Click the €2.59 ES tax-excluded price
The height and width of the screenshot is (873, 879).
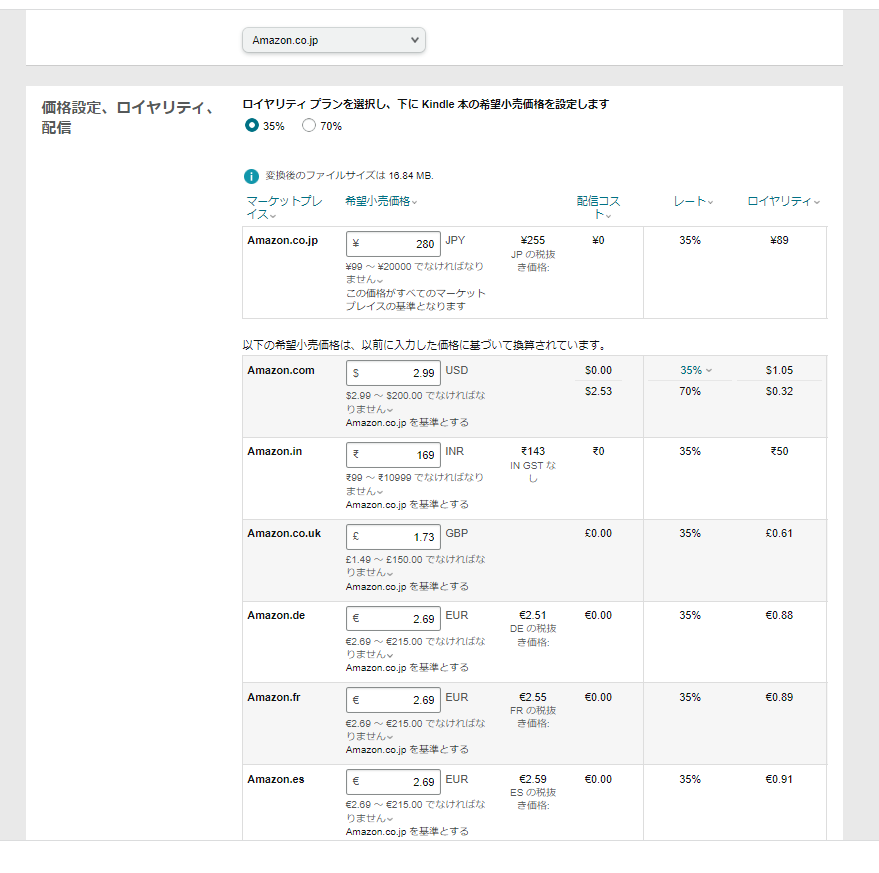pyautogui.click(x=533, y=779)
